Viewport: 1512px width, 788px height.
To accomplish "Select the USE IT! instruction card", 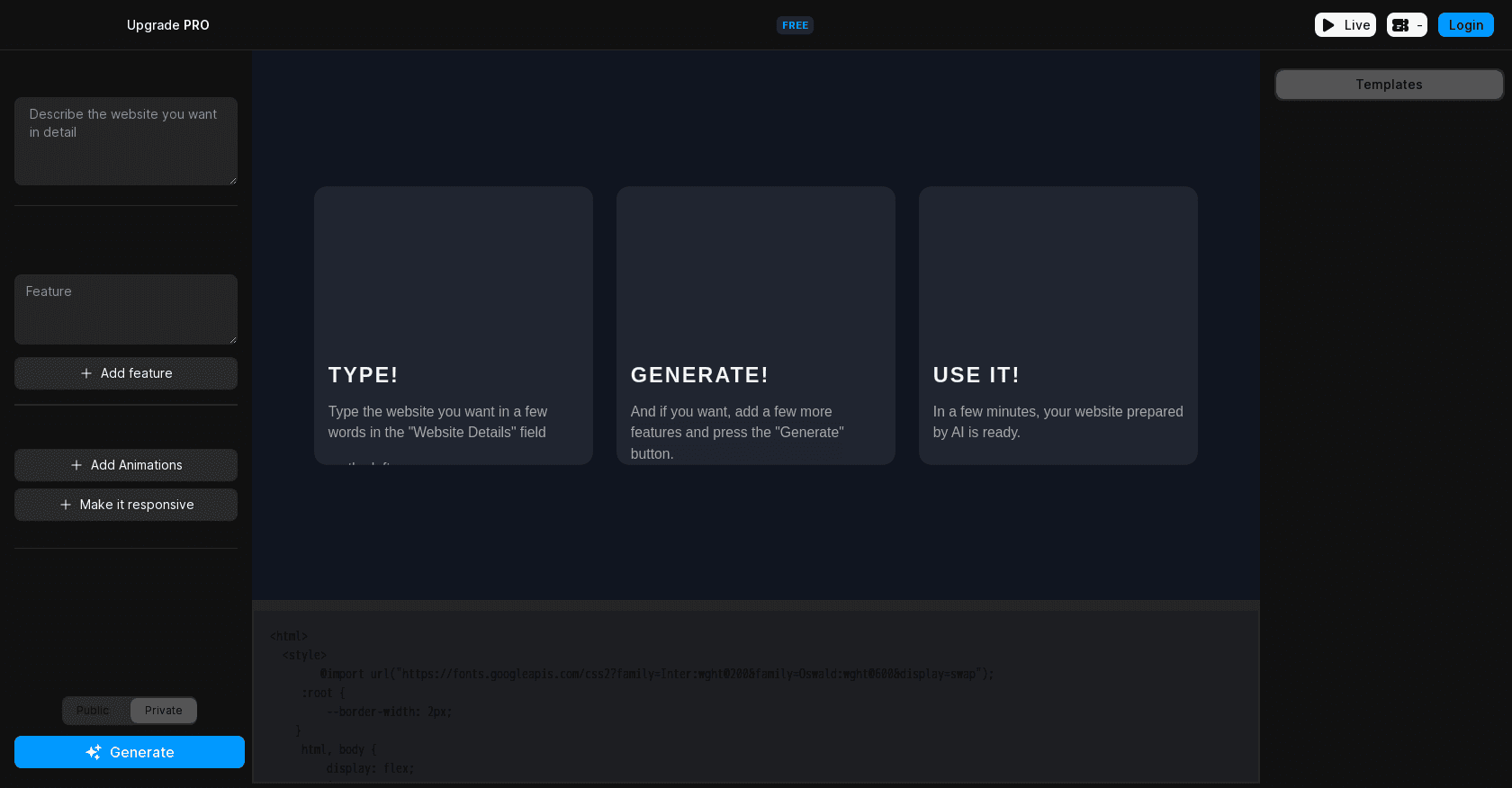I will click(x=1058, y=326).
